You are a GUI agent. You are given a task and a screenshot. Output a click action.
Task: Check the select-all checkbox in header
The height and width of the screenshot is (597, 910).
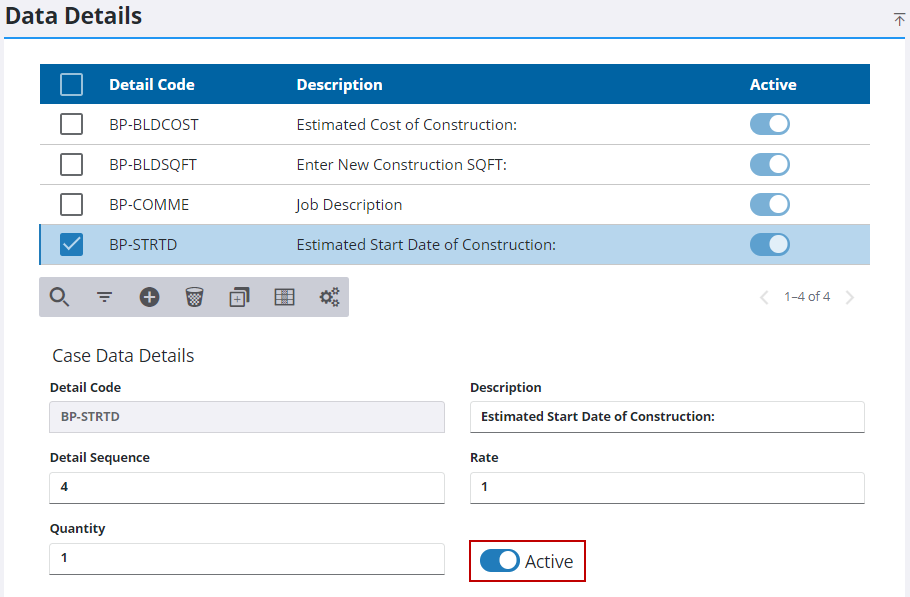71,85
